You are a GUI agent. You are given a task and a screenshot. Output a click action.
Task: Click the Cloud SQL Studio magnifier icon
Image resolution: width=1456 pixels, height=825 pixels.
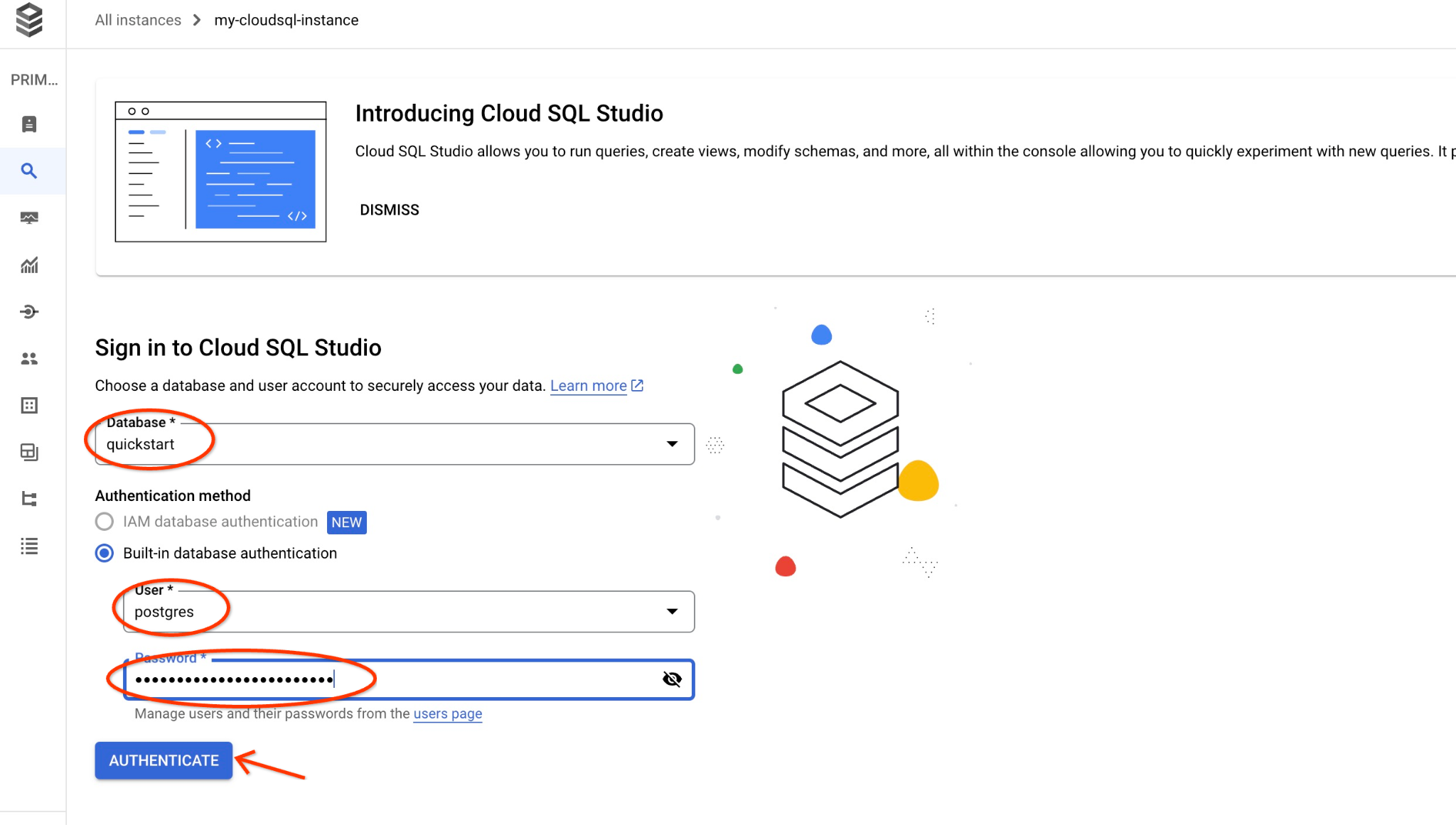point(29,171)
